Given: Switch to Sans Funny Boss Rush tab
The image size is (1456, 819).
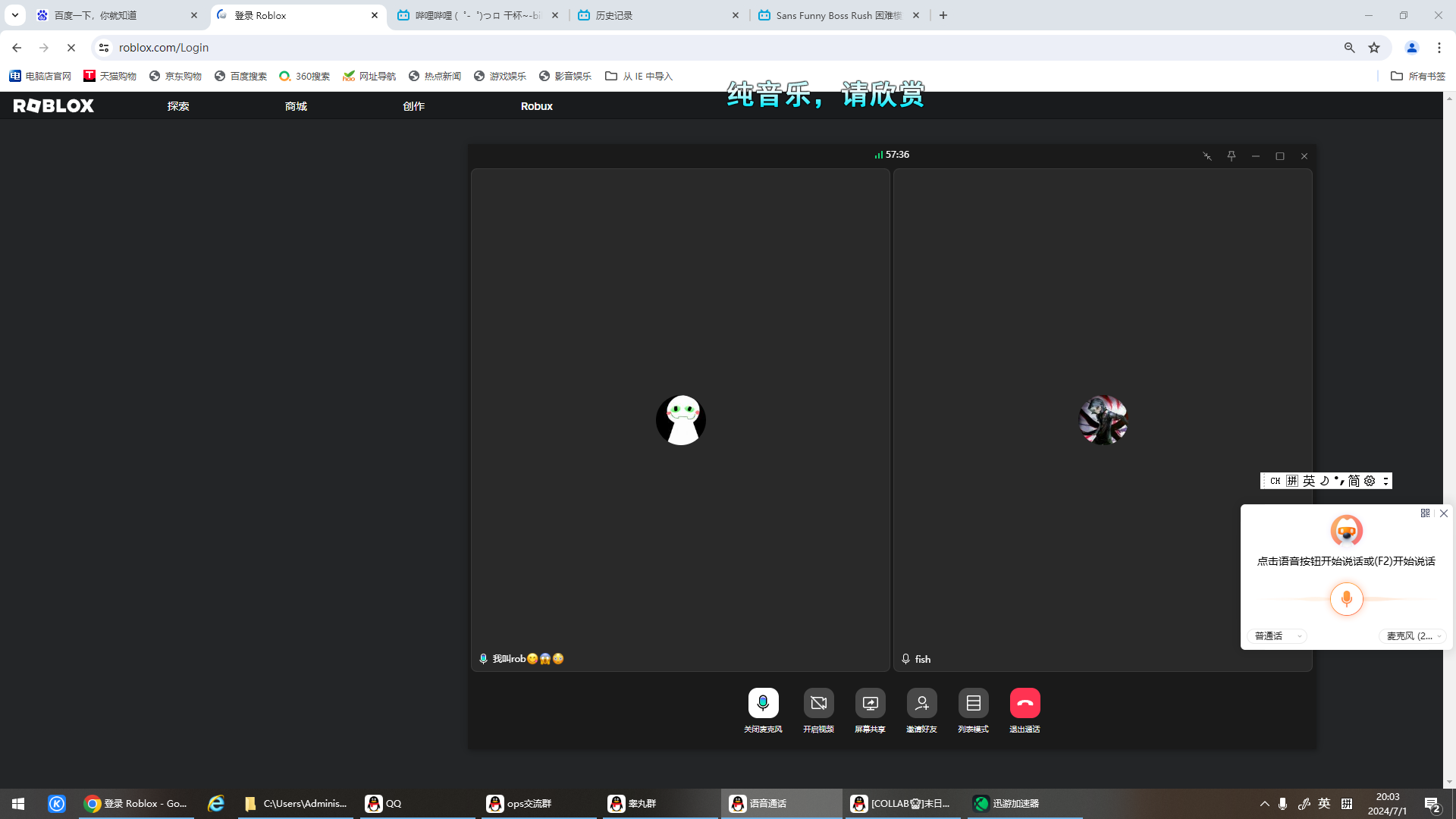Looking at the screenshot, I should pos(839,15).
